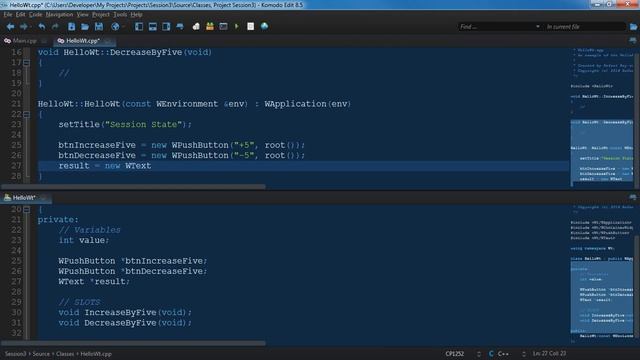
Task: Open the Help menu
Action: 136,15
